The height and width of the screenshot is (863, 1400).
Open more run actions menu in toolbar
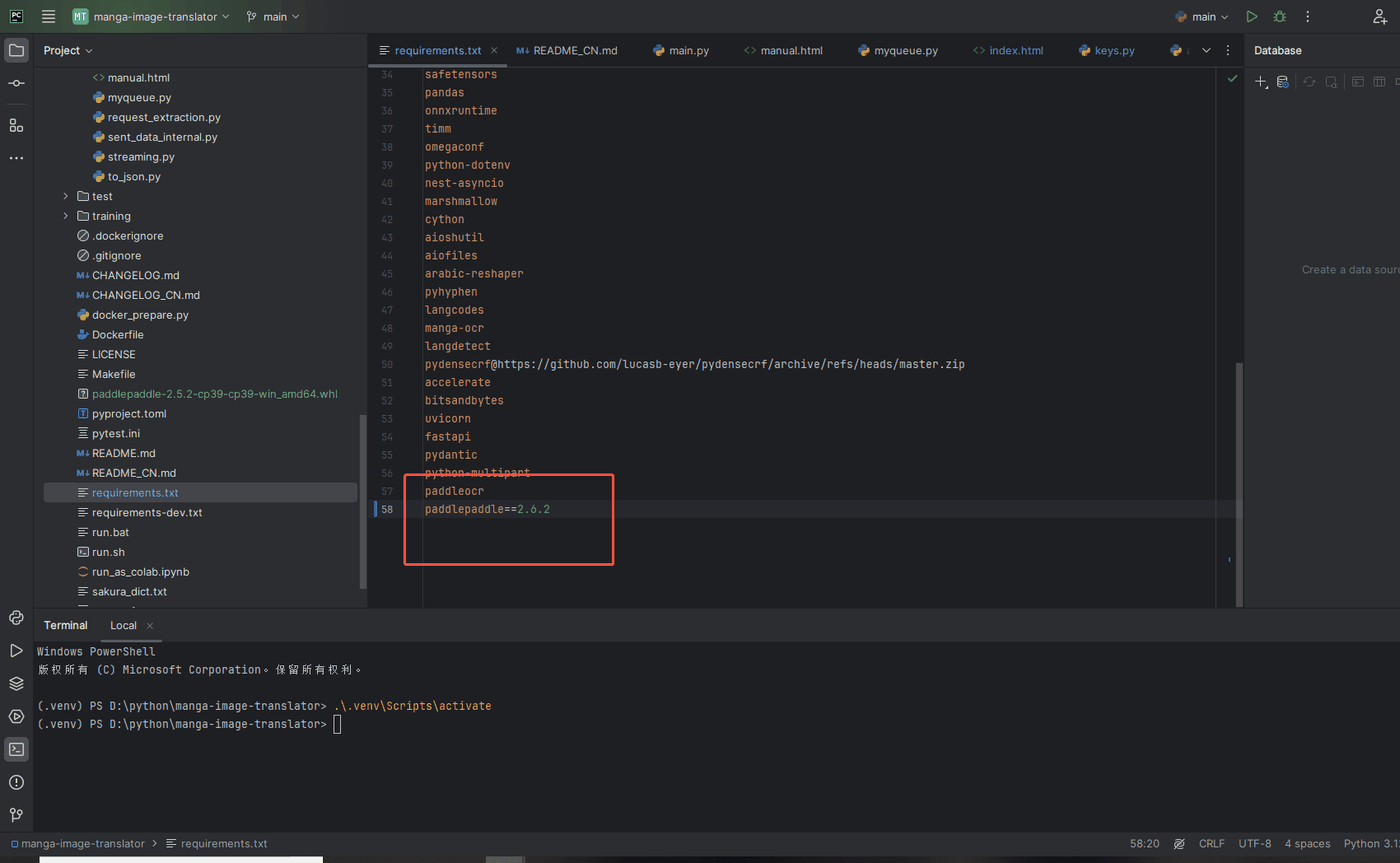coord(1307,17)
